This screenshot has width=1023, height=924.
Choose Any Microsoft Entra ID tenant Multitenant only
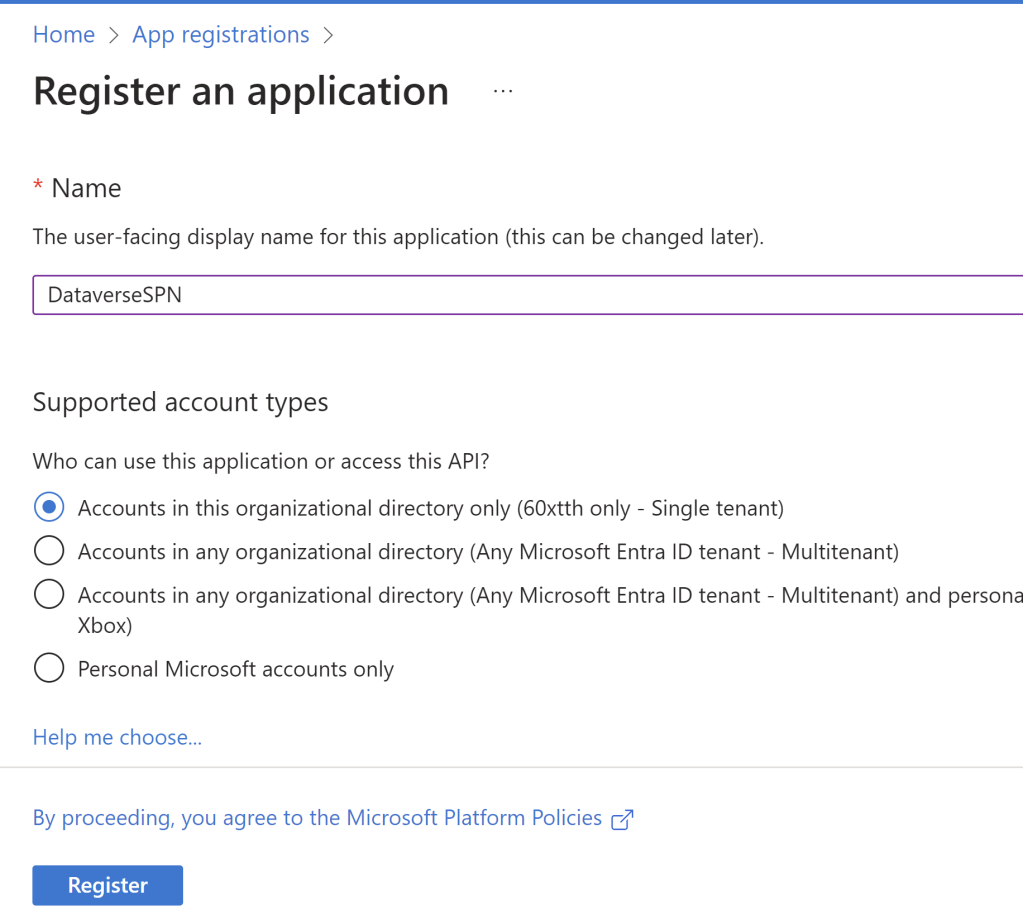pyautogui.click(x=49, y=551)
